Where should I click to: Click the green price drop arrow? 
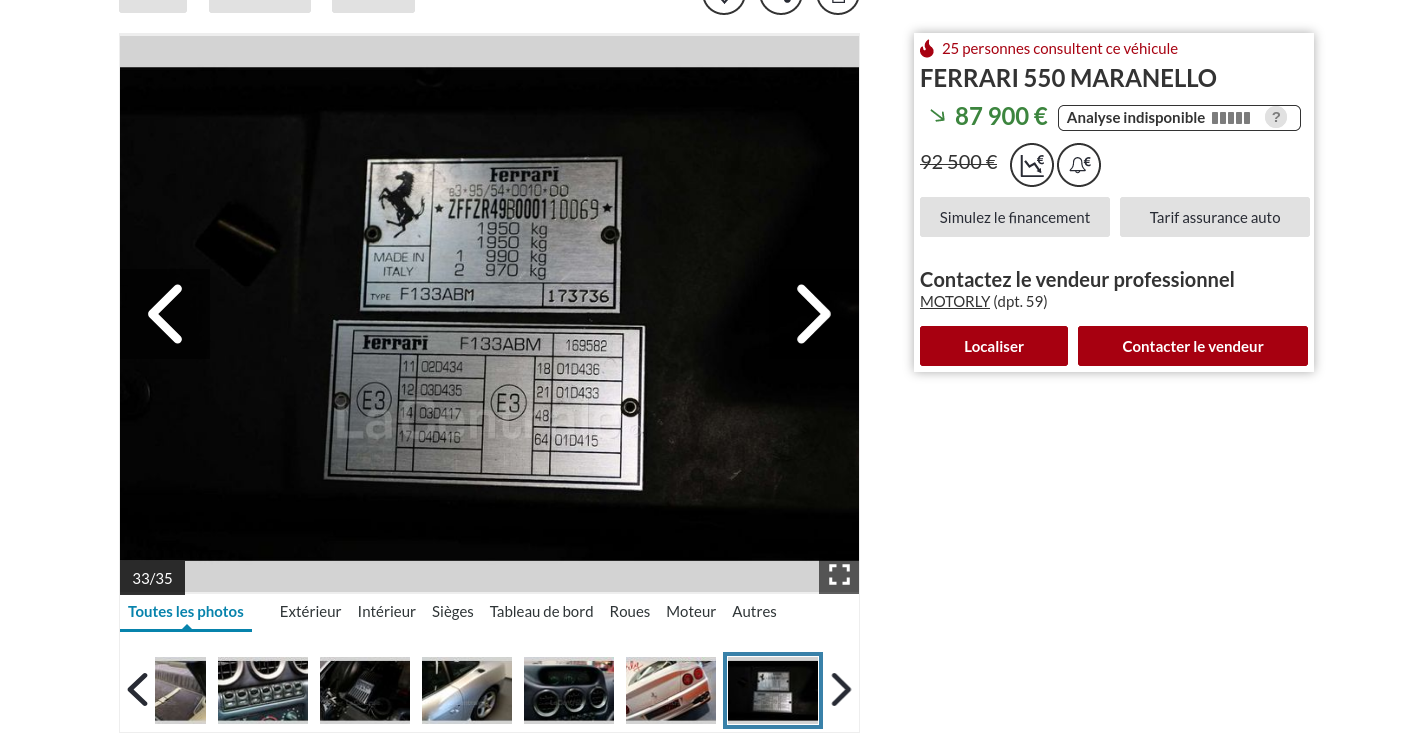[937, 116]
